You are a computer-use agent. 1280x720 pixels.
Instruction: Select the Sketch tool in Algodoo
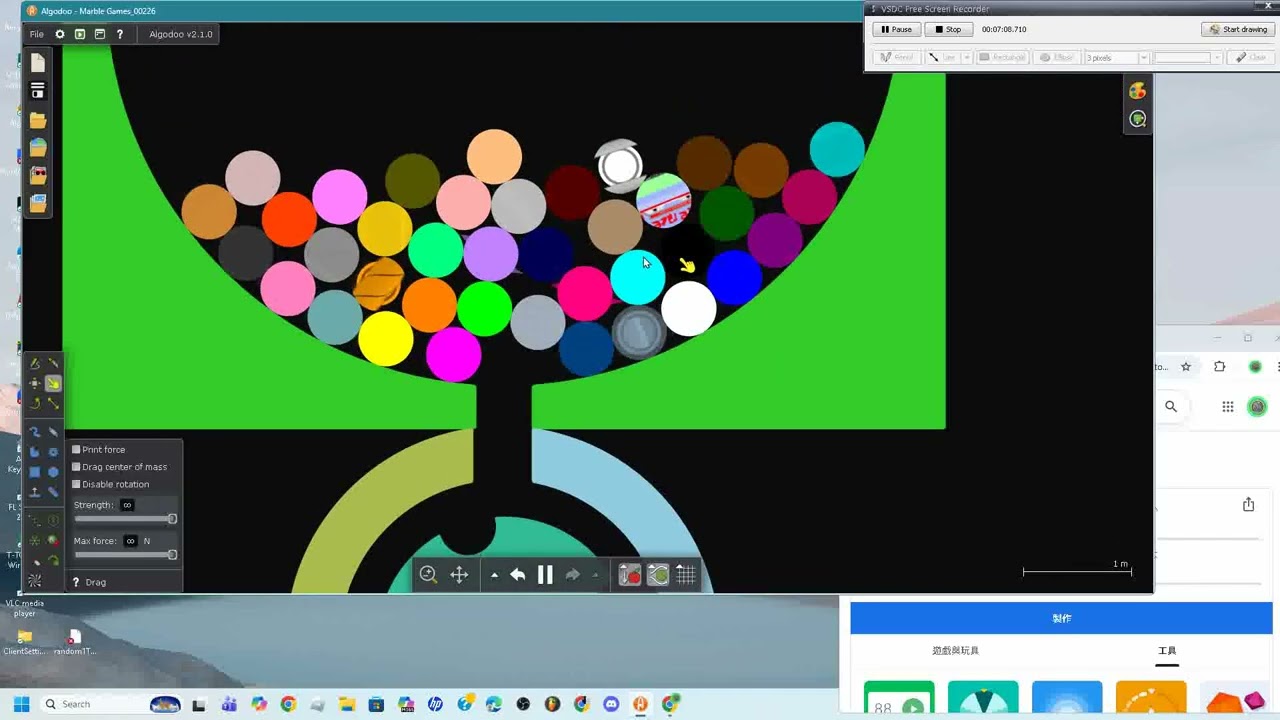pyautogui.click(x=35, y=363)
